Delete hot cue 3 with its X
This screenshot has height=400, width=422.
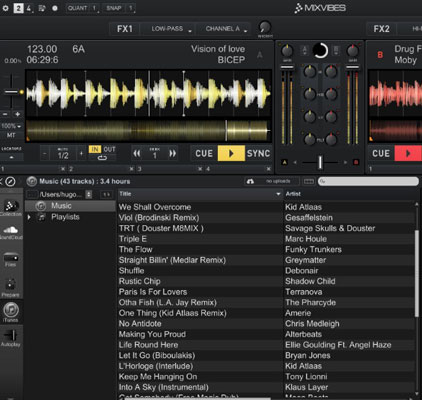[200, 169]
